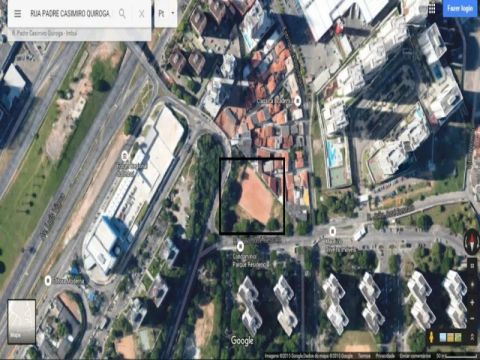The image size is (480, 360).
Task: Click the Terminal Rodoviário place marker
Action: pos(125,155)
